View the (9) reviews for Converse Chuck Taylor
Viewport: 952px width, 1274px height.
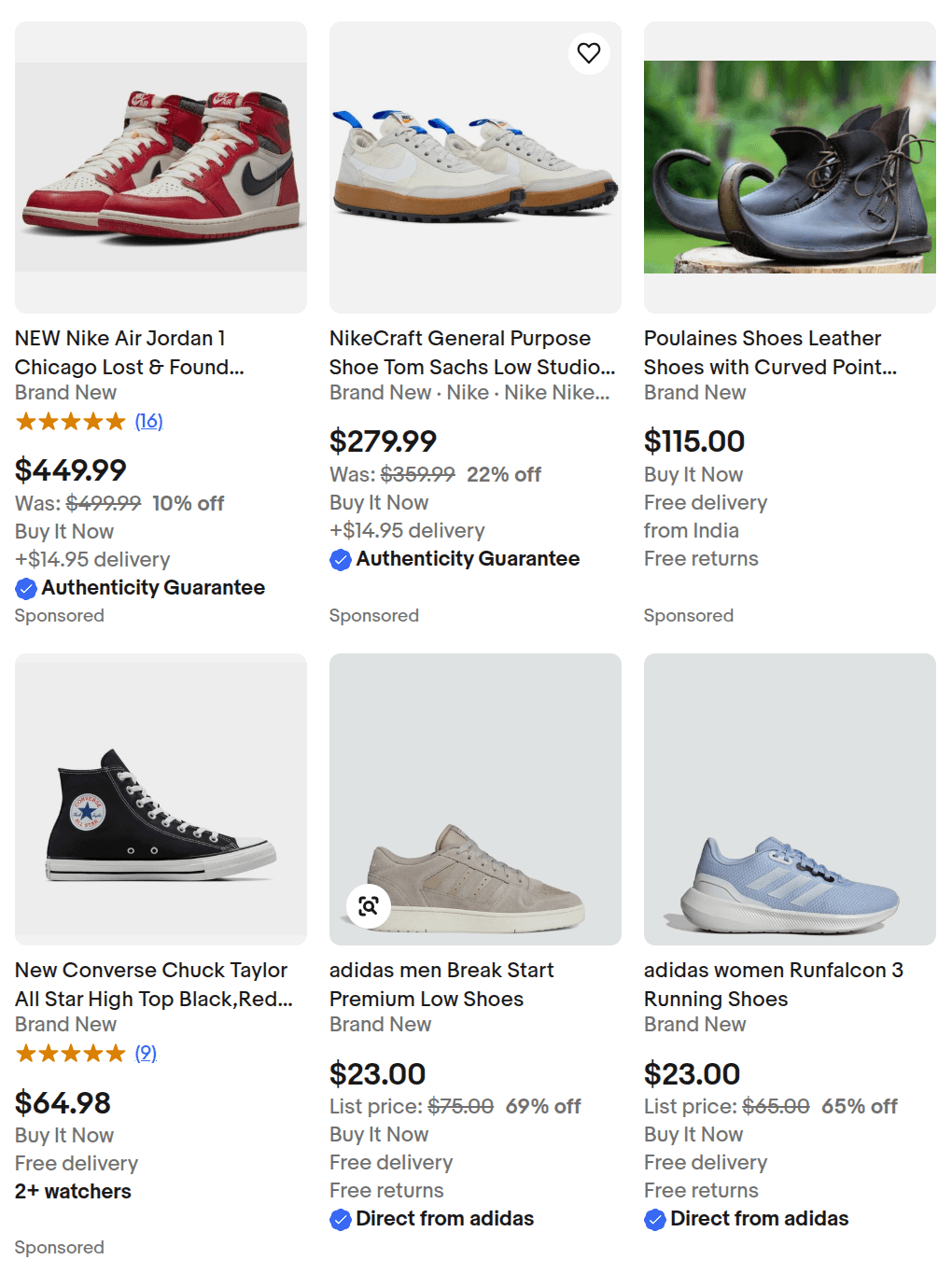click(x=146, y=1054)
